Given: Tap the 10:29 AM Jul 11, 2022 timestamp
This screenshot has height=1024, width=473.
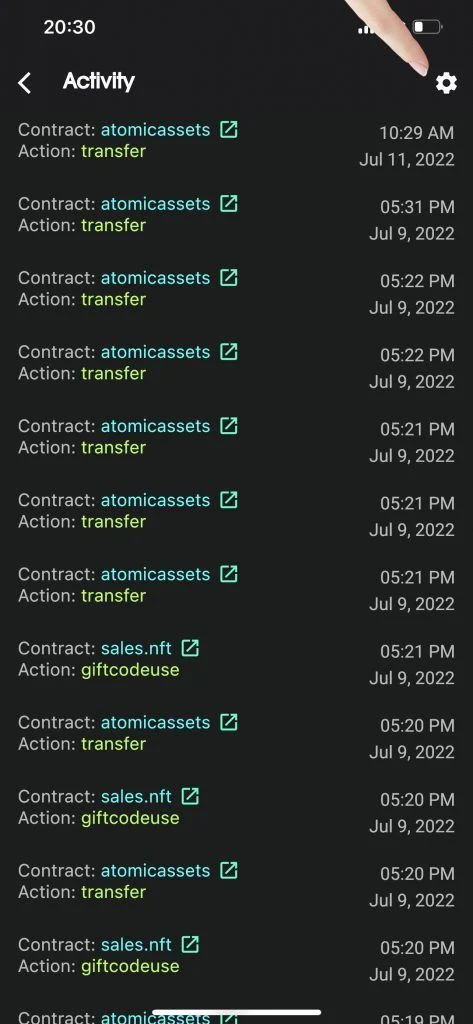Looking at the screenshot, I should pos(407,146).
